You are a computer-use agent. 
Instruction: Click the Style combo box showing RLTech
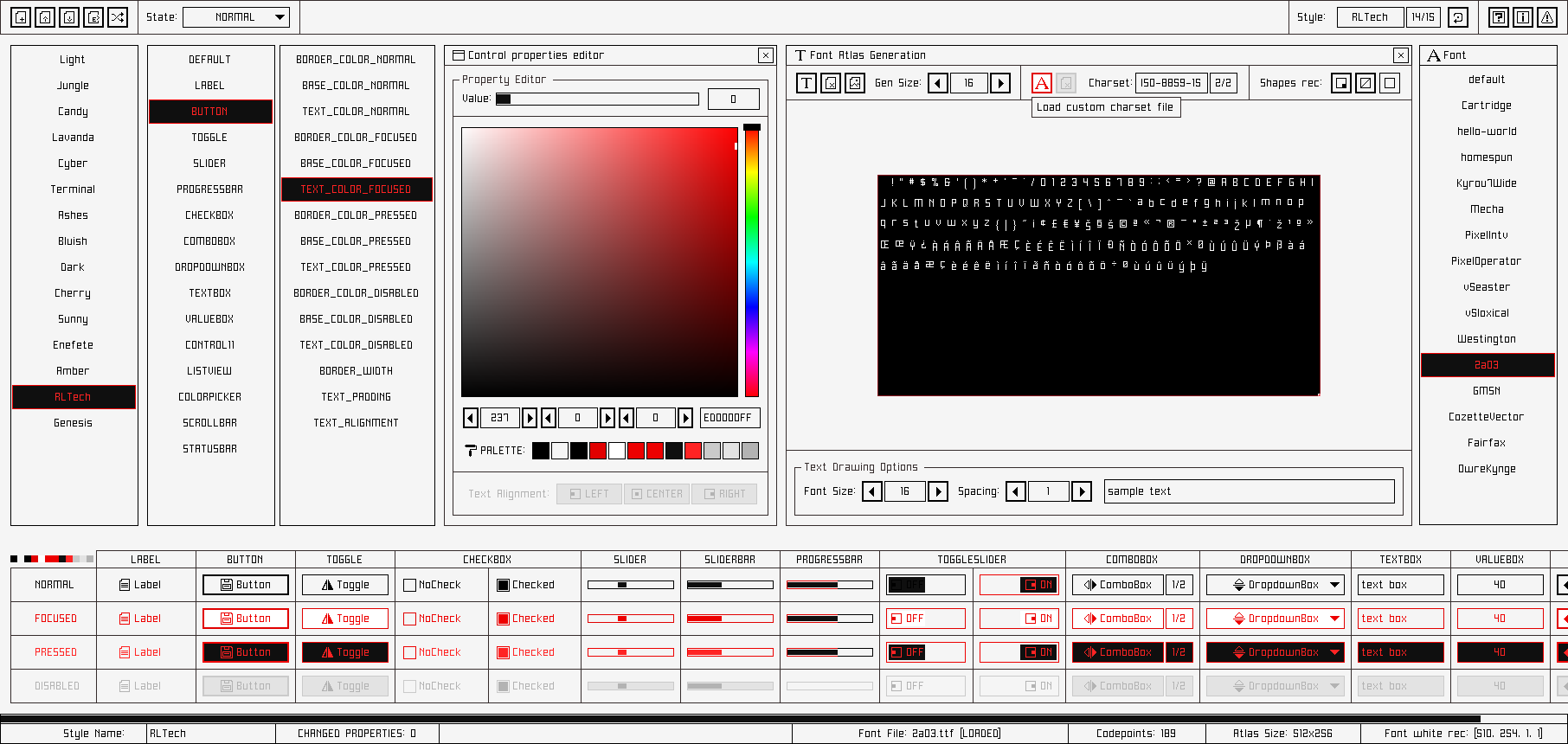click(x=1370, y=17)
